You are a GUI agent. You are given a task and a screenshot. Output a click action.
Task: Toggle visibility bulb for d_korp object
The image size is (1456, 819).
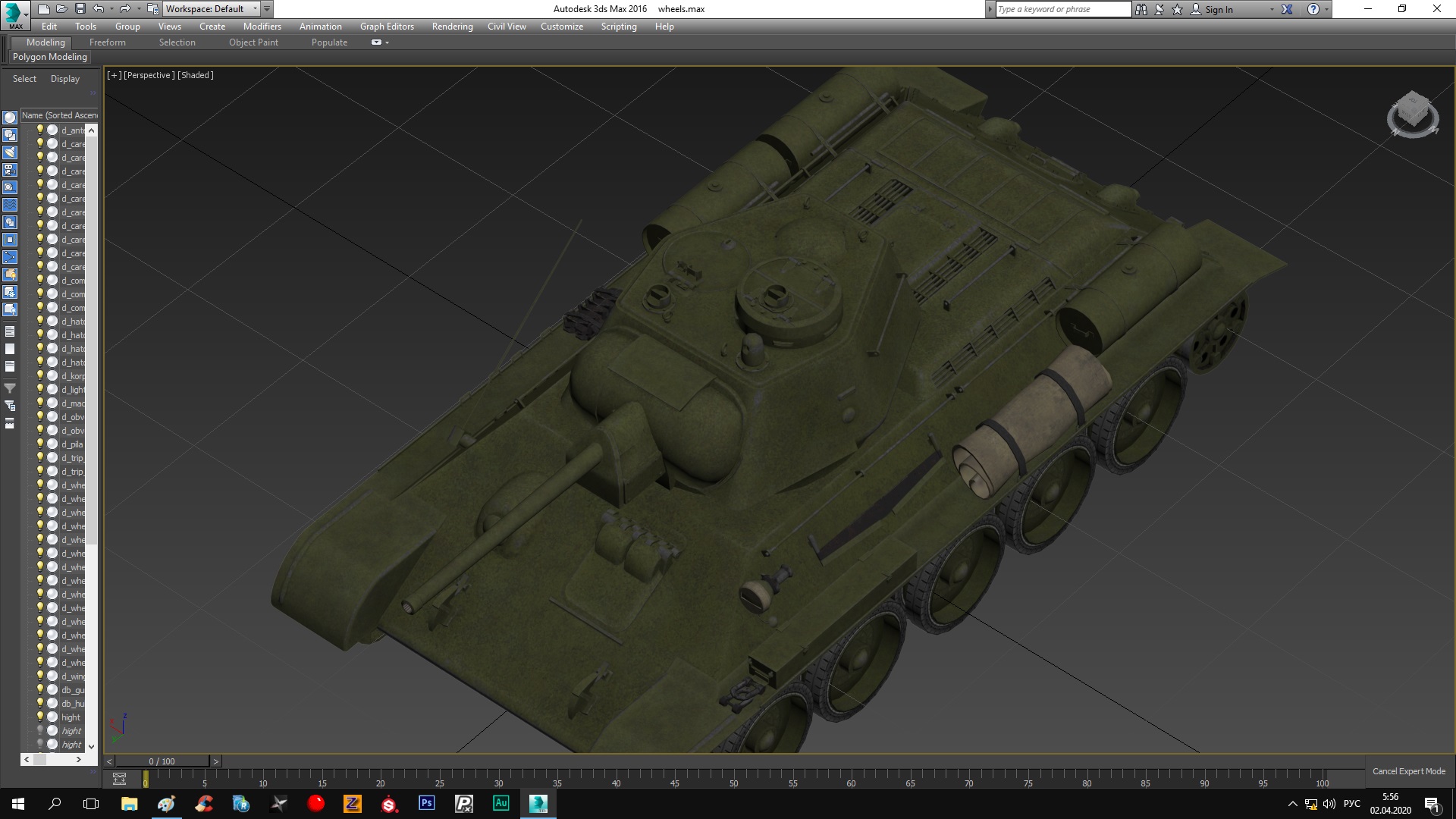click(40, 375)
